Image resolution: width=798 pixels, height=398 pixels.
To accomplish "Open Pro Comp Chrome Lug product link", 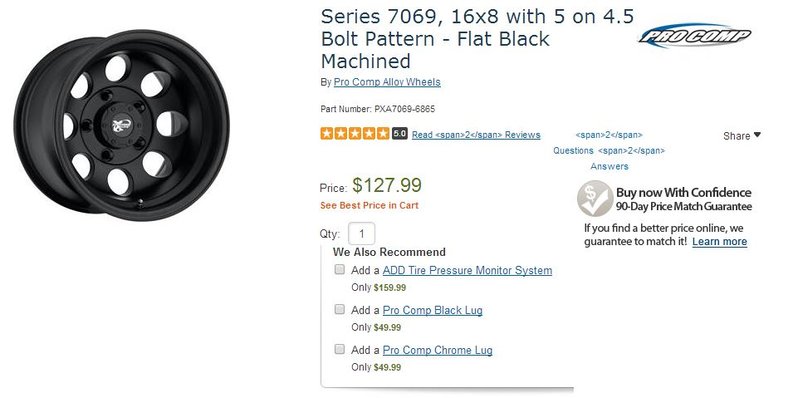I will point(438,350).
